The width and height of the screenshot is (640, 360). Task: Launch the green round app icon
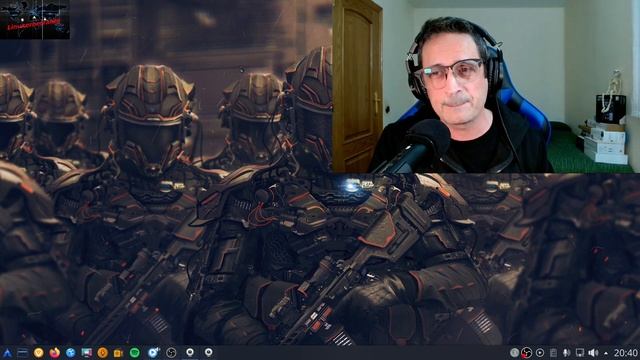(x=135, y=353)
